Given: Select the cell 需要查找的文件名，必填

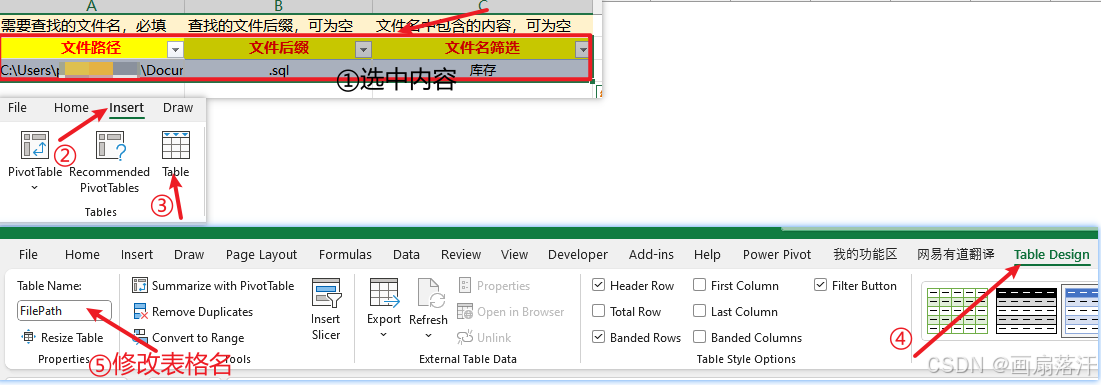Looking at the screenshot, I should pyautogui.click(x=92, y=26).
